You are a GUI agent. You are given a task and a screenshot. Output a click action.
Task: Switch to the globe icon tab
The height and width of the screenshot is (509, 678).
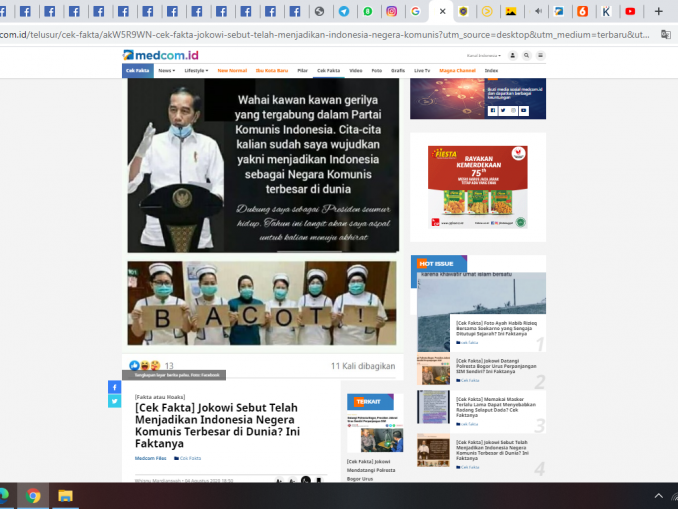pyautogui.click(x=320, y=12)
